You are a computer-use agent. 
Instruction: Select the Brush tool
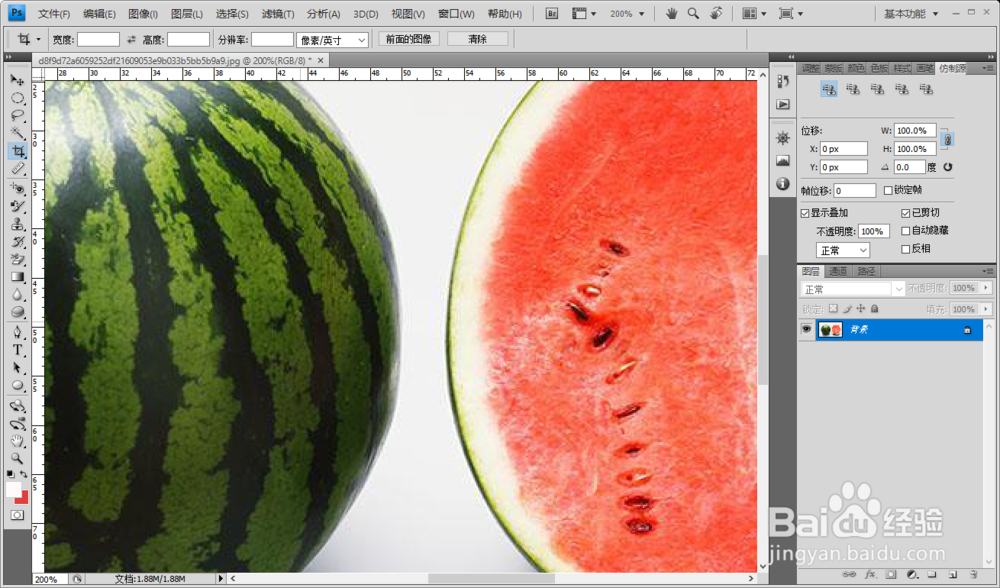[17, 207]
